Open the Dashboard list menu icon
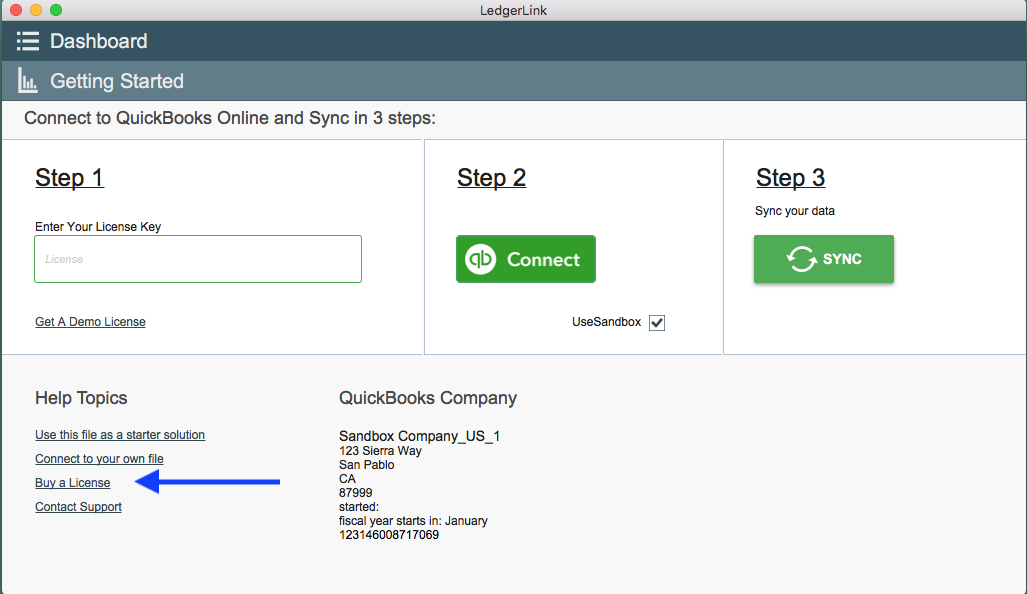Viewport: 1027px width, 594px height. tap(28, 41)
